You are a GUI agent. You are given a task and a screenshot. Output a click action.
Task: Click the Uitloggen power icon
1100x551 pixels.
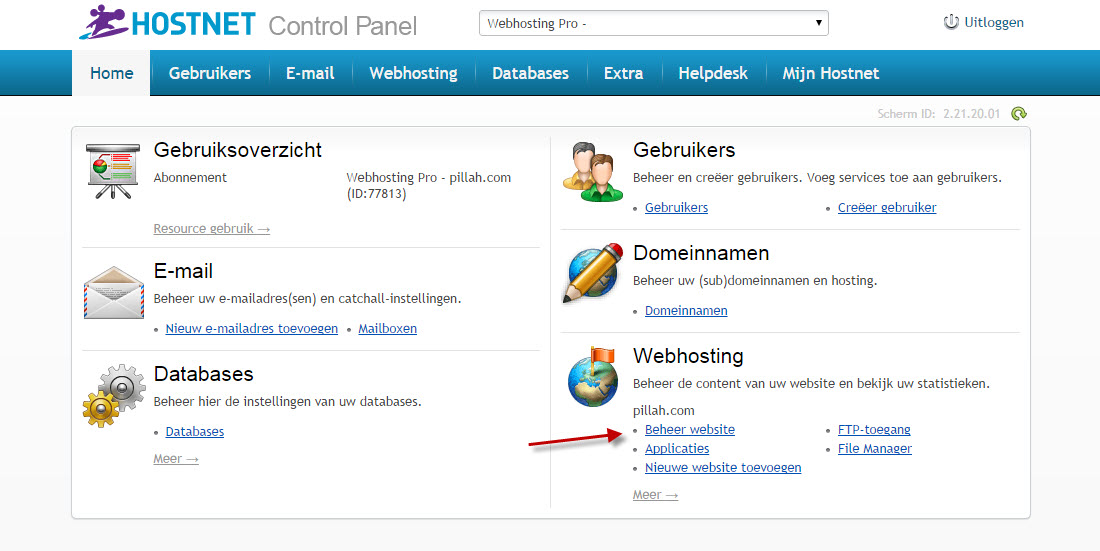pyautogui.click(x=951, y=22)
